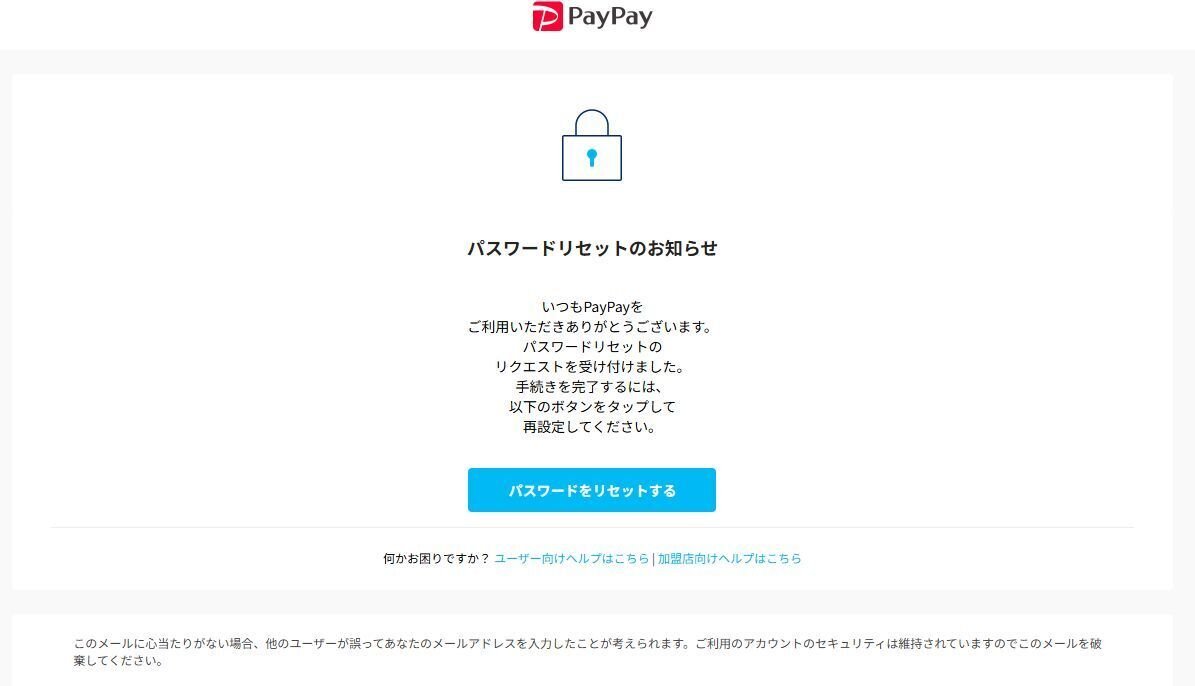Click the 再設定してください line

(x=591, y=427)
